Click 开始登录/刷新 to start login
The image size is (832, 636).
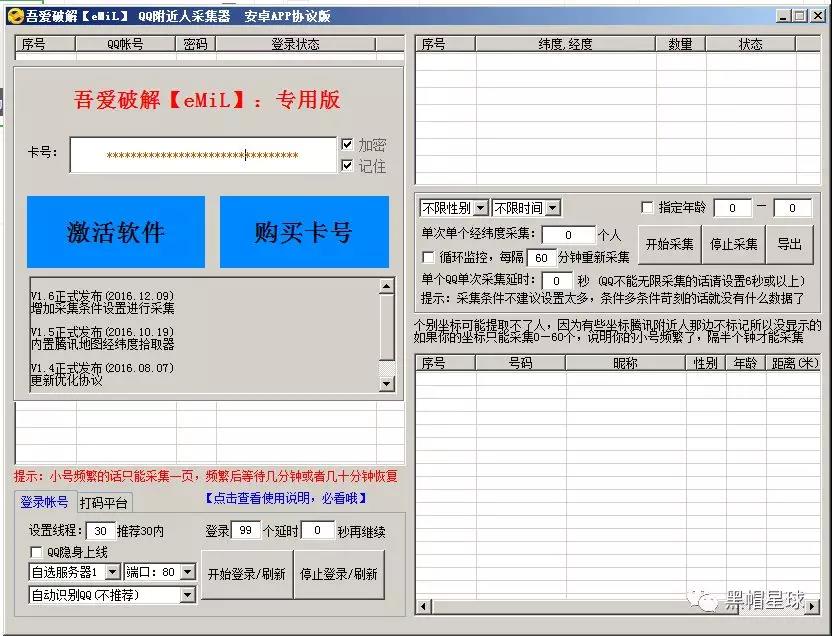click(246, 576)
